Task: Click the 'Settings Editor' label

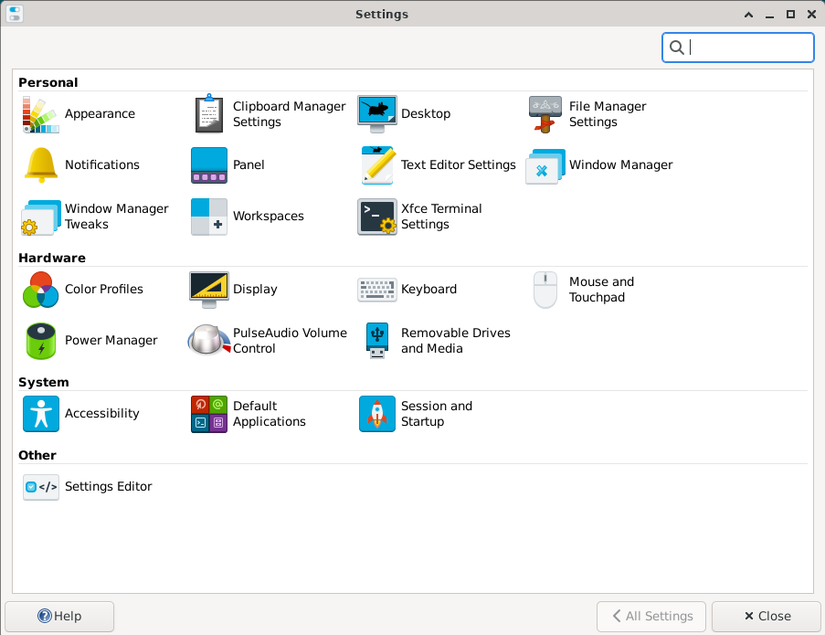Action: (108, 487)
